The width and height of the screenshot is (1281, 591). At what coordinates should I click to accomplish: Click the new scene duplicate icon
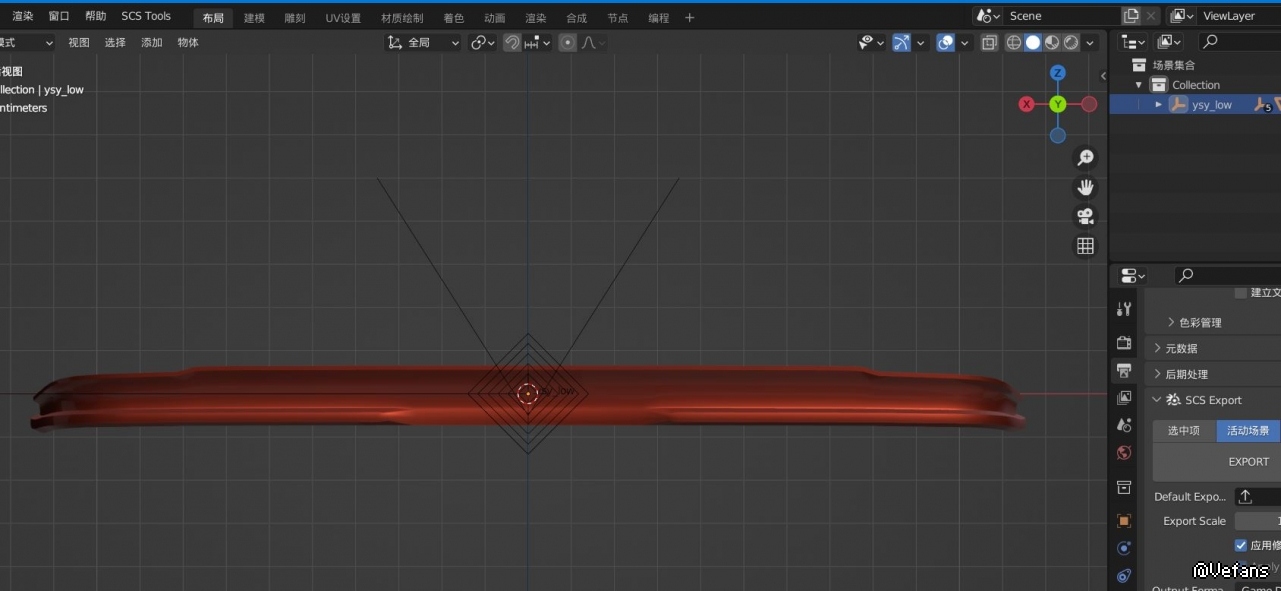point(1131,16)
